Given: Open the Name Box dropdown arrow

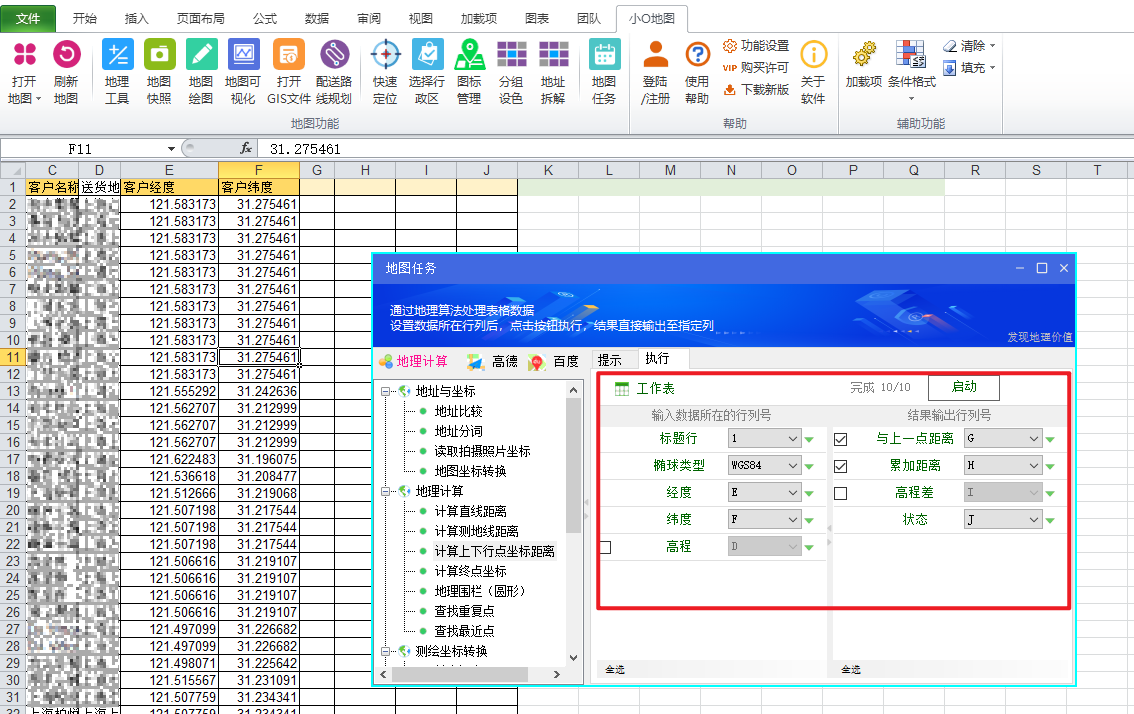Looking at the screenshot, I should pyautogui.click(x=171, y=149).
